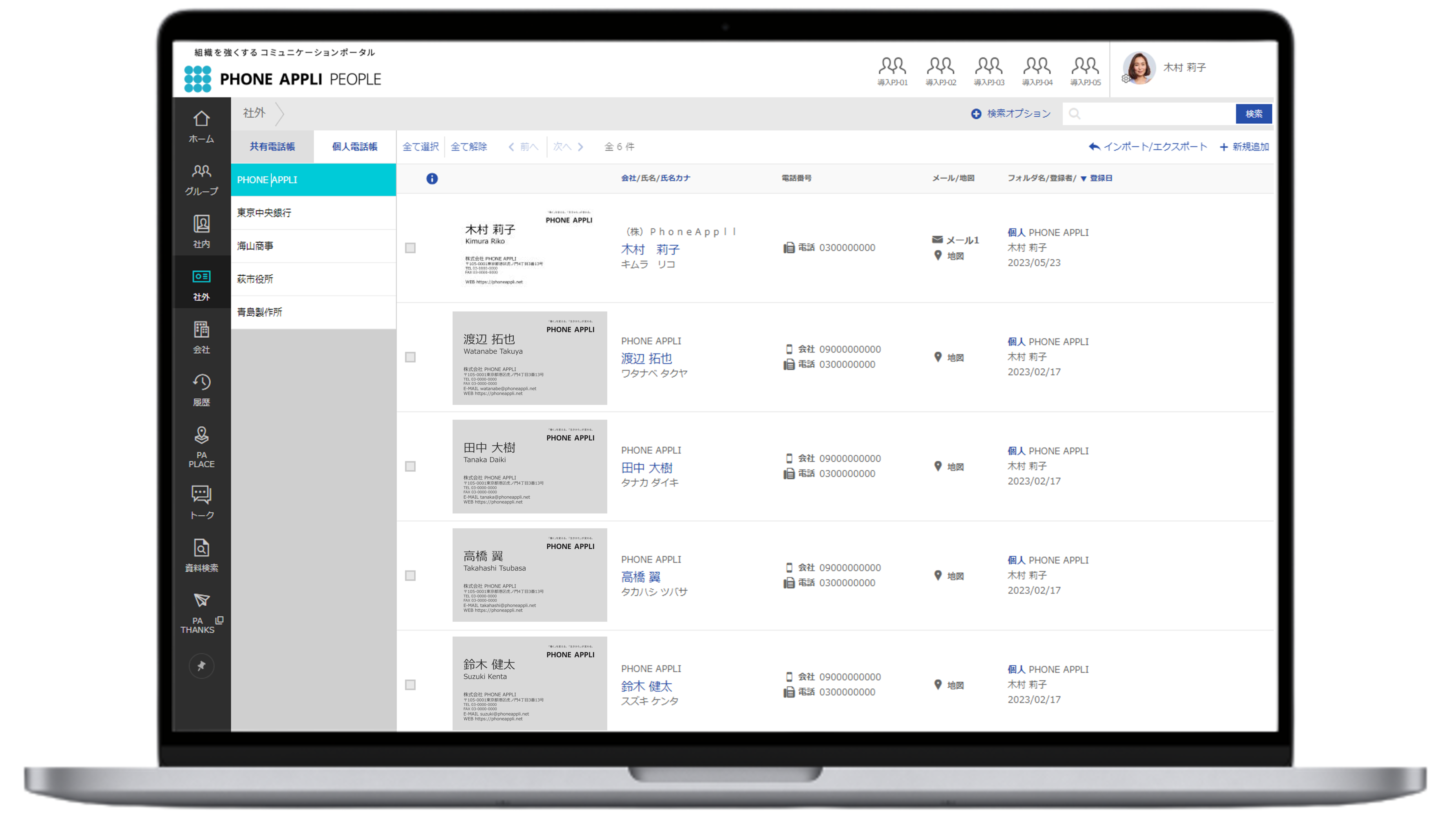Click the blue info icon in header row
1451x840 pixels.
pos(432,178)
